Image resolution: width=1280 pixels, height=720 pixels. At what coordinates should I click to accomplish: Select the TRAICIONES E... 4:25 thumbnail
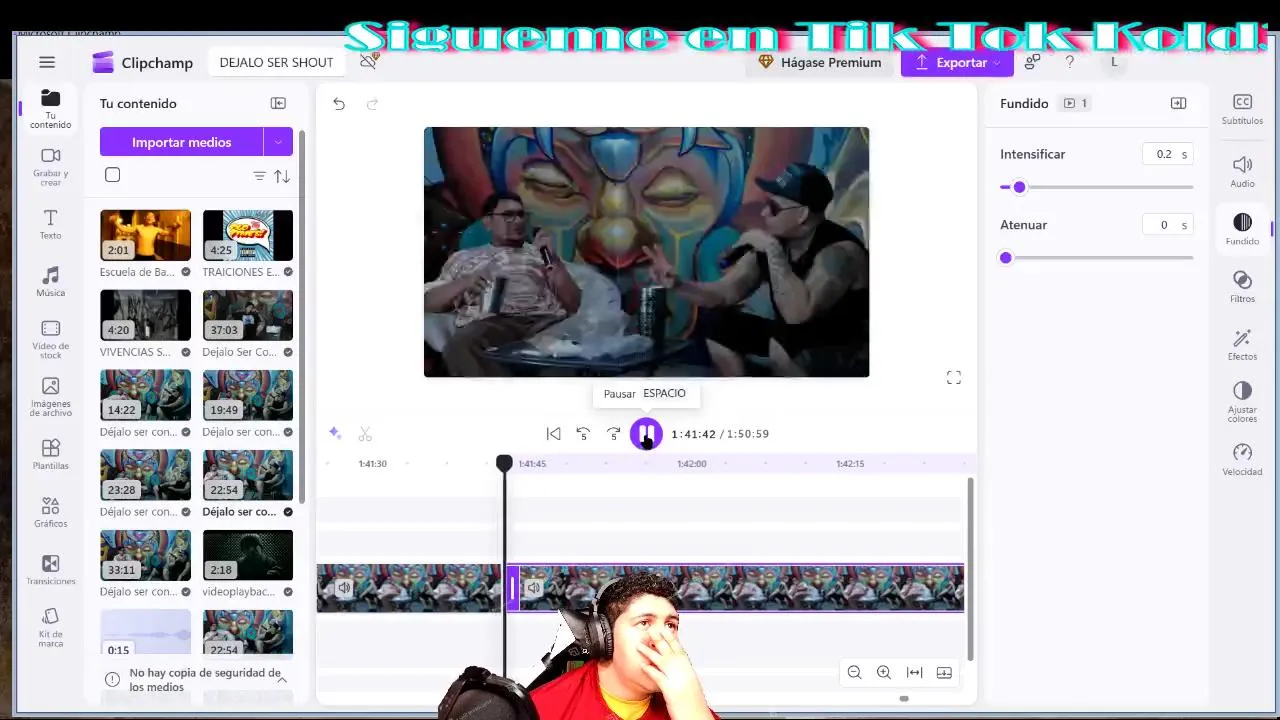(x=248, y=235)
